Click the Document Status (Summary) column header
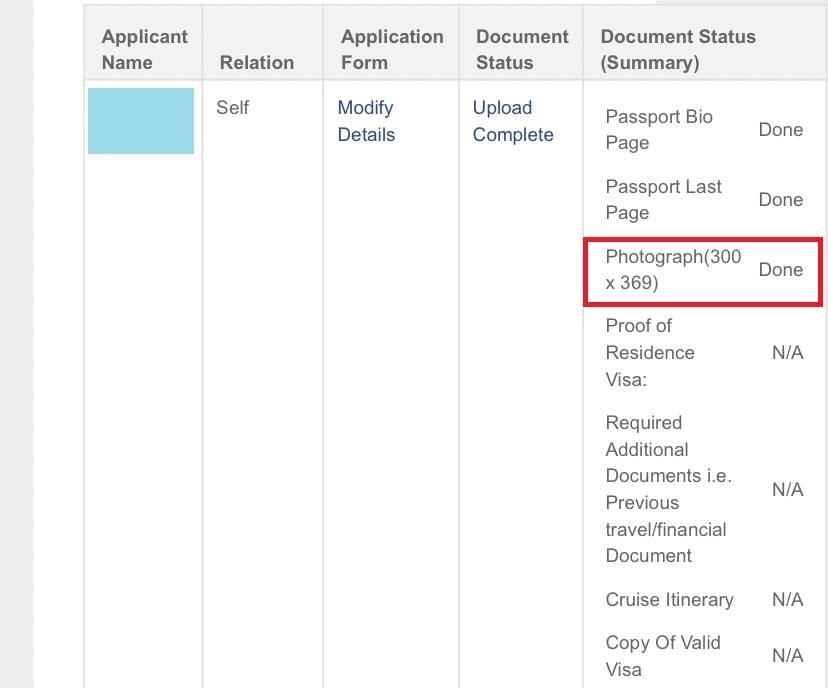 [678, 49]
